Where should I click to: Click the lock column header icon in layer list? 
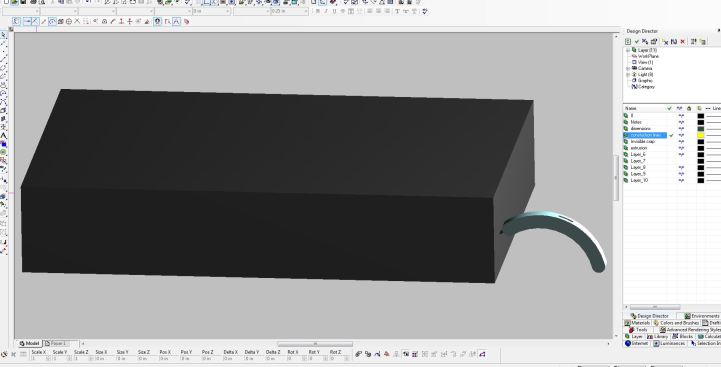(x=689, y=108)
